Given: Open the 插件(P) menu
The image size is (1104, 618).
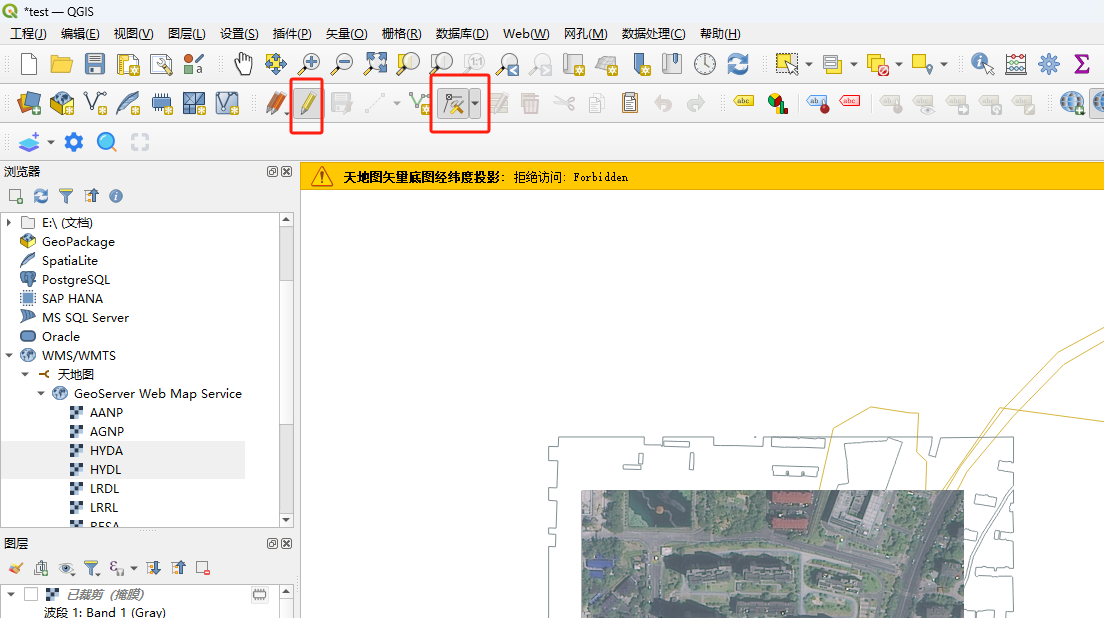Looking at the screenshot, I should click(x=292, y=34).
